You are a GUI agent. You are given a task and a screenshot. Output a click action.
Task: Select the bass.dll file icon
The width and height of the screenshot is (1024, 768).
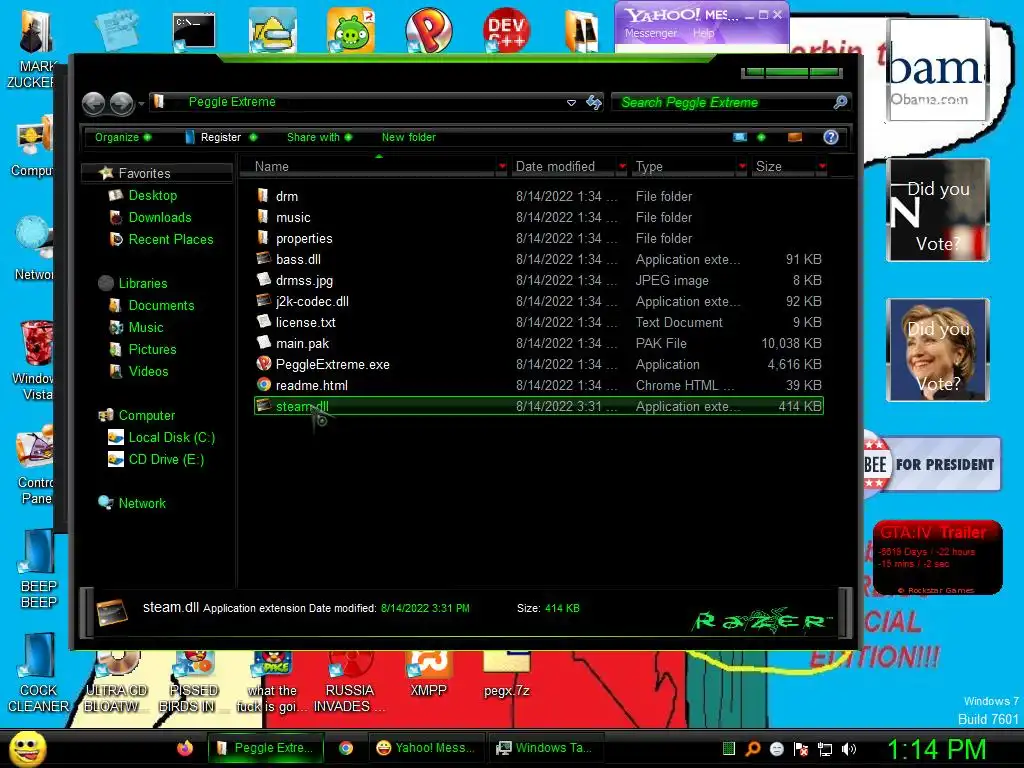point(264,259)
